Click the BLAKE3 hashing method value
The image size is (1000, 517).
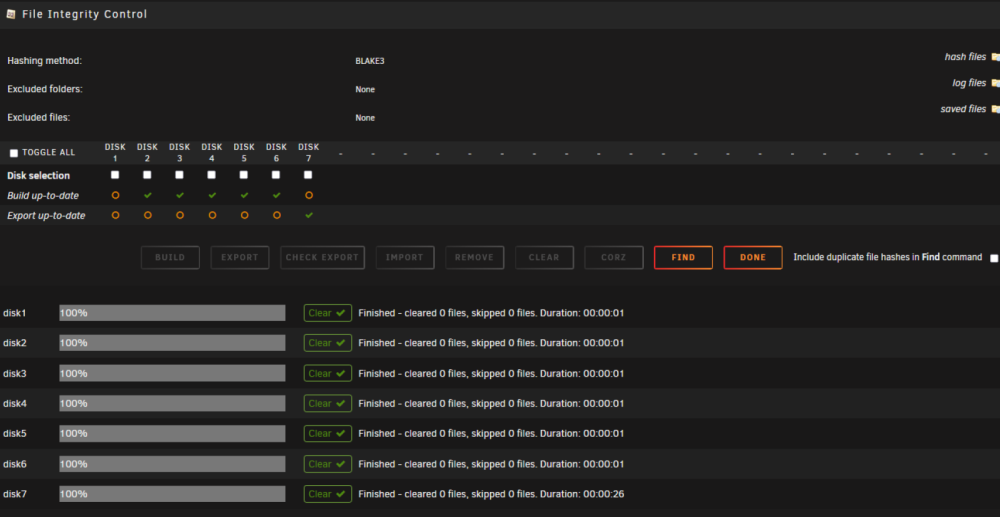[370, 61]
